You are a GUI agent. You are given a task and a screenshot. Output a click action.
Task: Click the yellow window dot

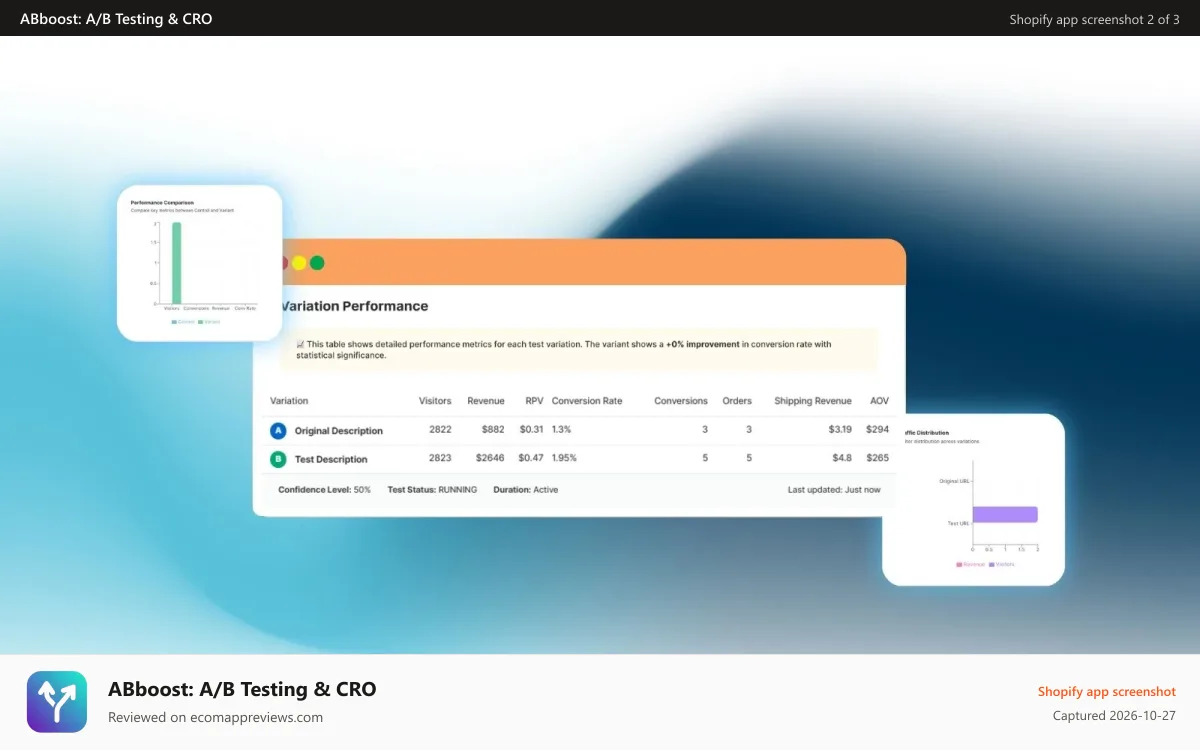299,263
